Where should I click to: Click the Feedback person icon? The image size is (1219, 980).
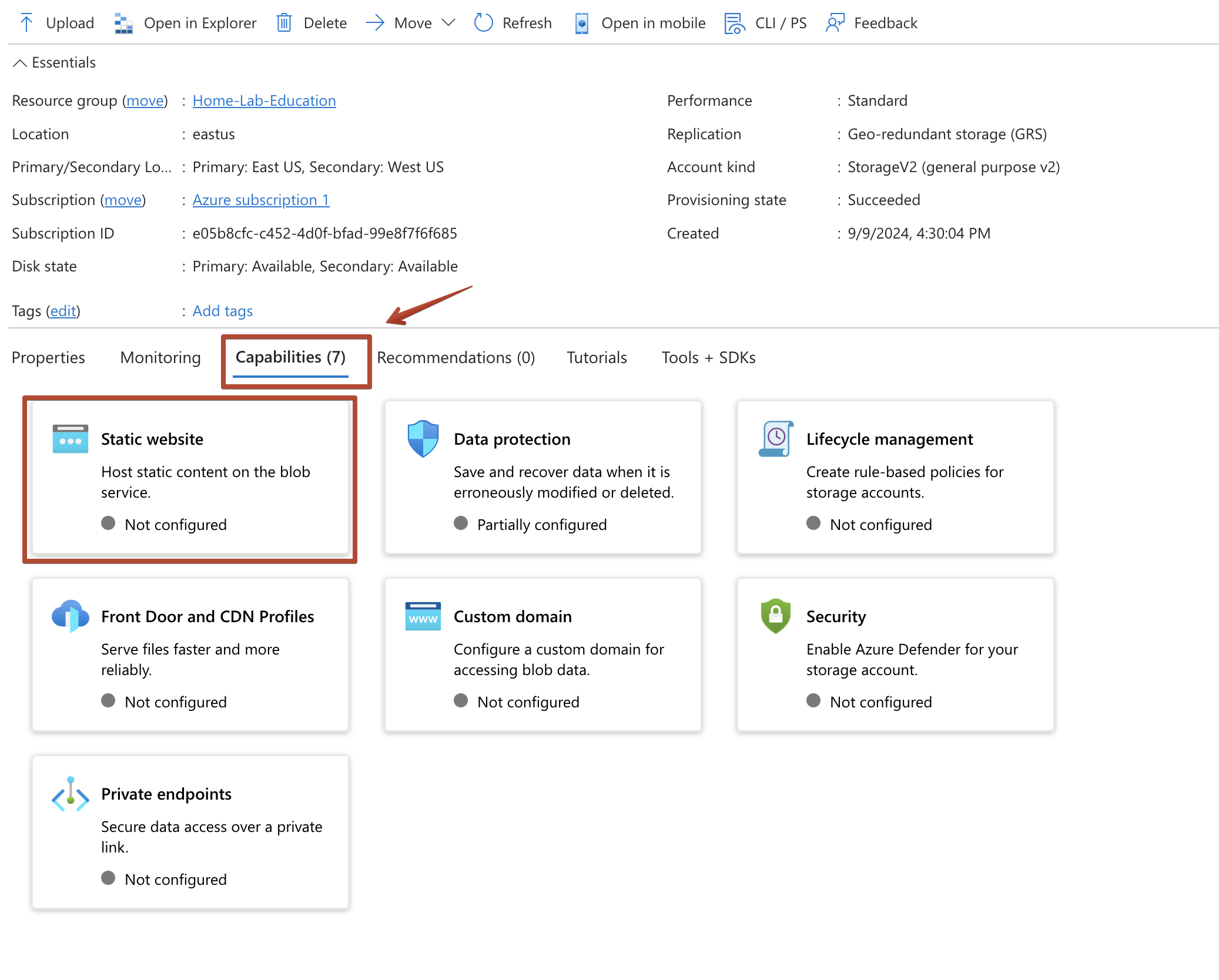point(835,23)
